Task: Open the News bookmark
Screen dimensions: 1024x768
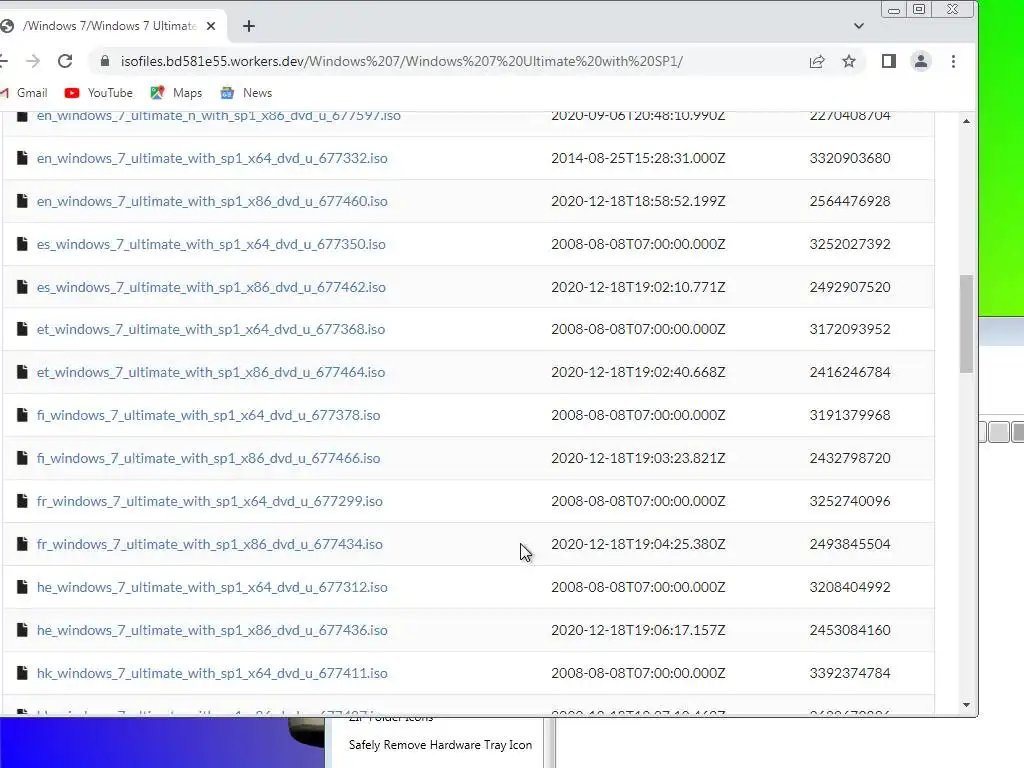Action: tap(246, 93)
